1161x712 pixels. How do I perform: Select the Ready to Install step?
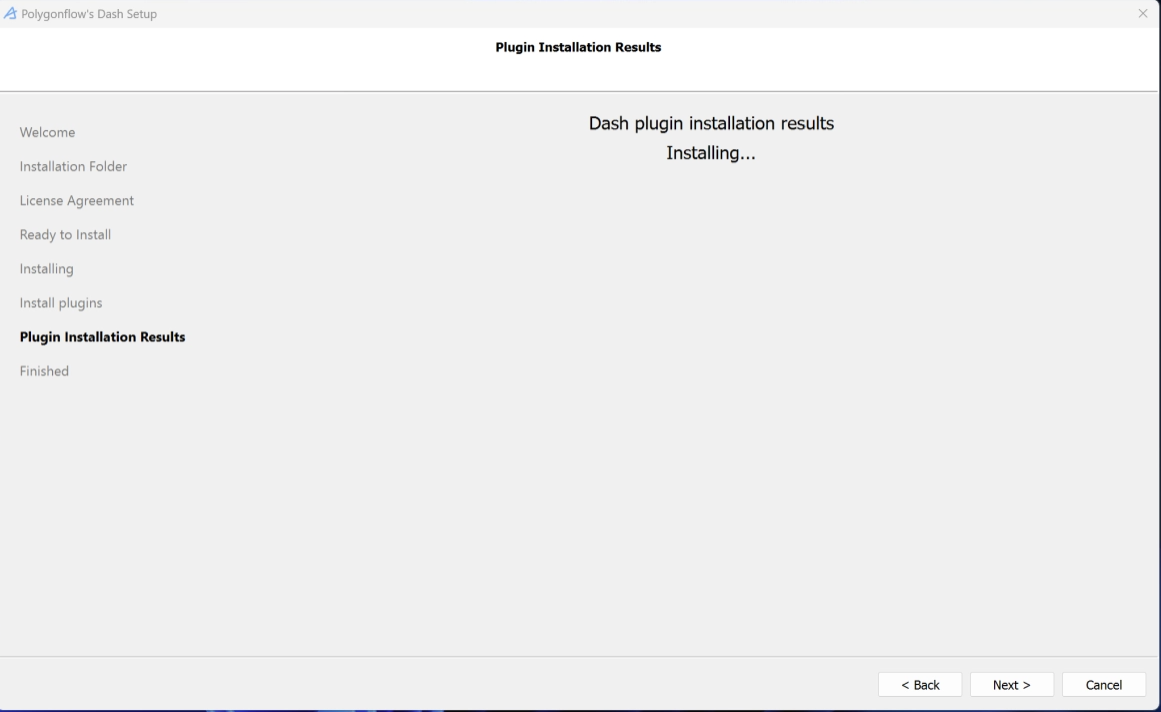click(65, 234)
